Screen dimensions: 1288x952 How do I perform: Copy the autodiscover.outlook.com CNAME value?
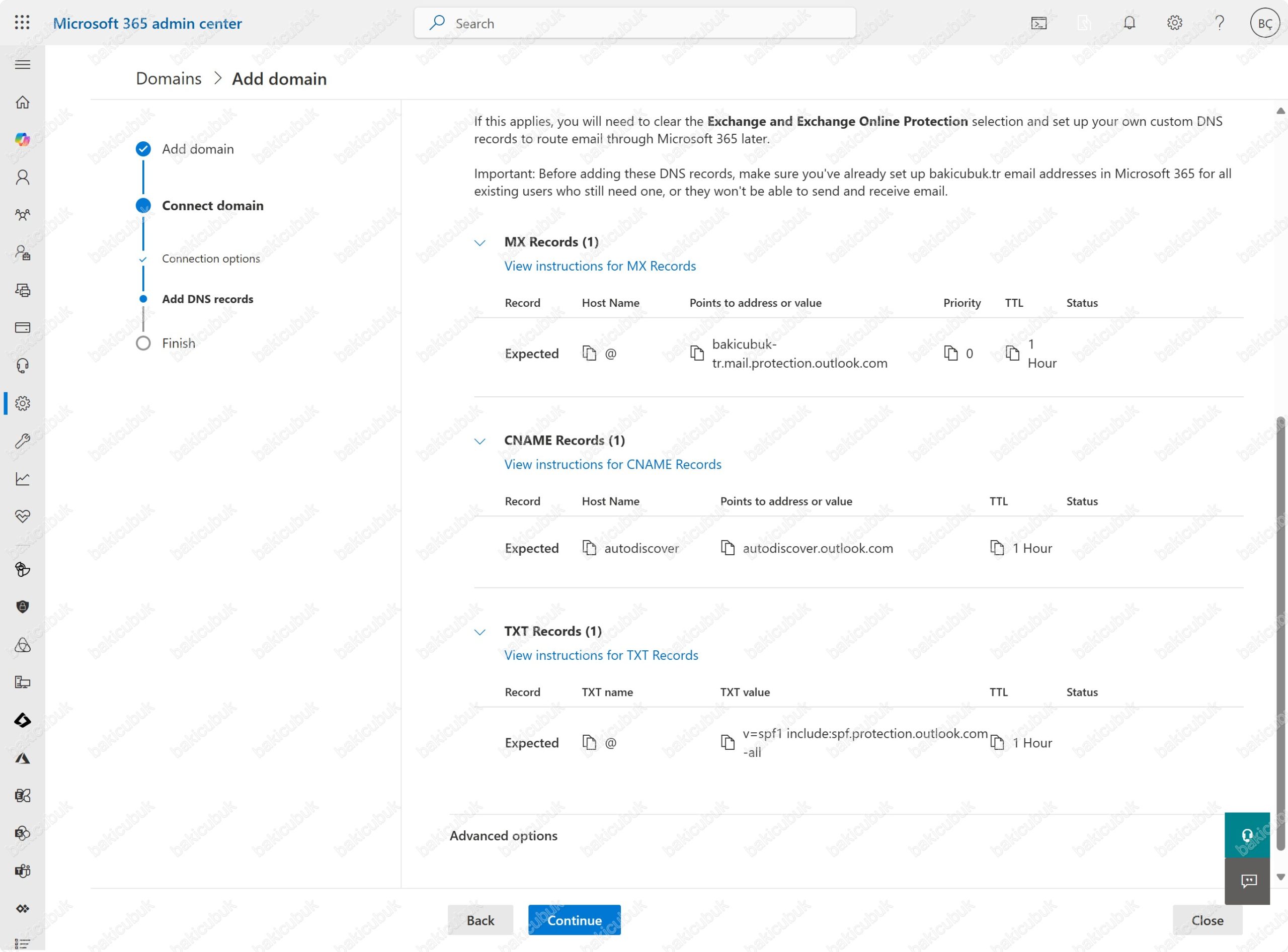(728, 548)
